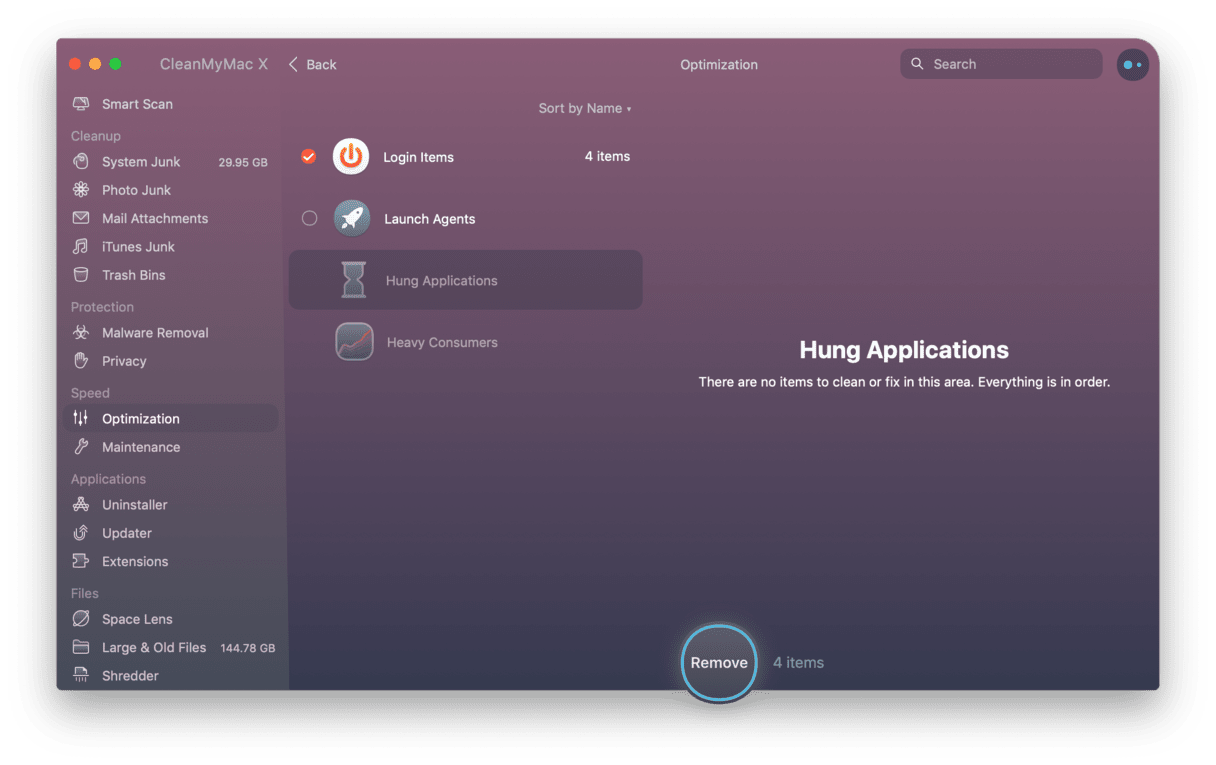This screenshot has height=765, width=1216.
Task: Click the search magnifier icon
Action: click(x=917, y=64)
